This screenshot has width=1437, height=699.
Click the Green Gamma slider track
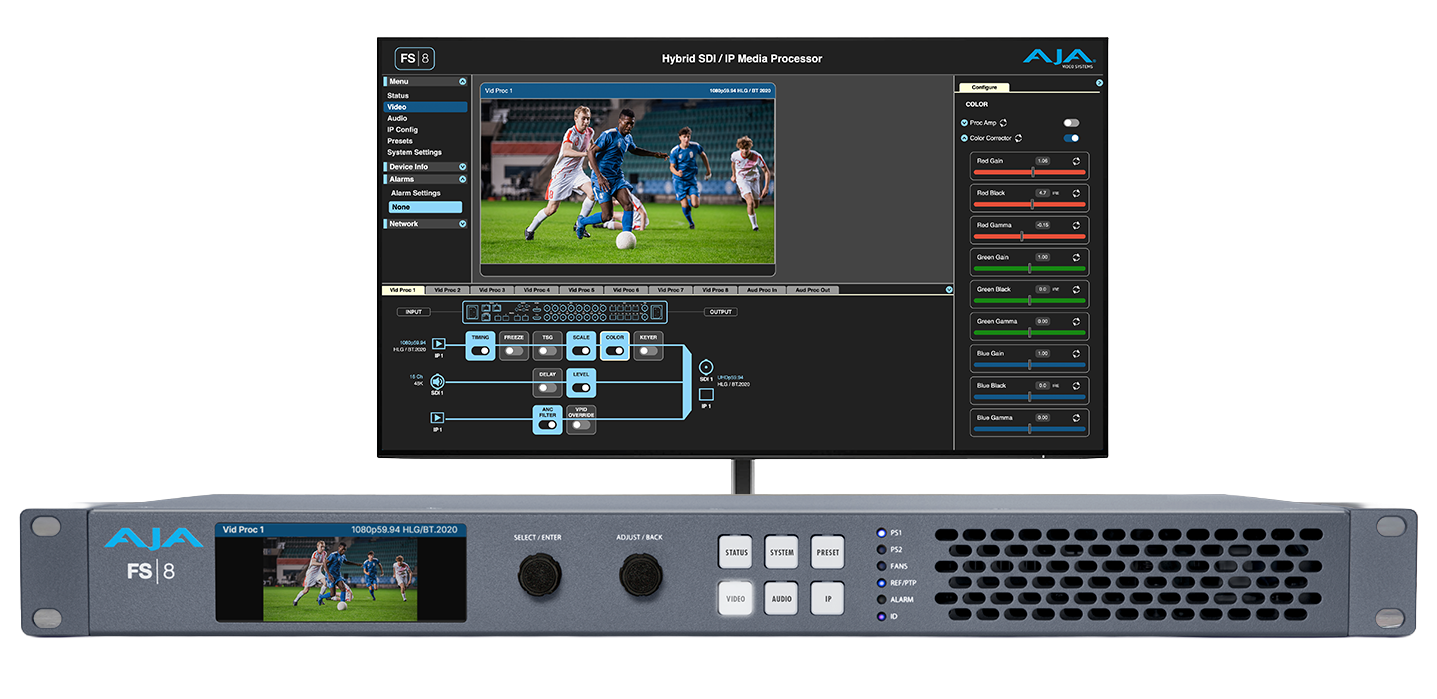point(1030,332)
